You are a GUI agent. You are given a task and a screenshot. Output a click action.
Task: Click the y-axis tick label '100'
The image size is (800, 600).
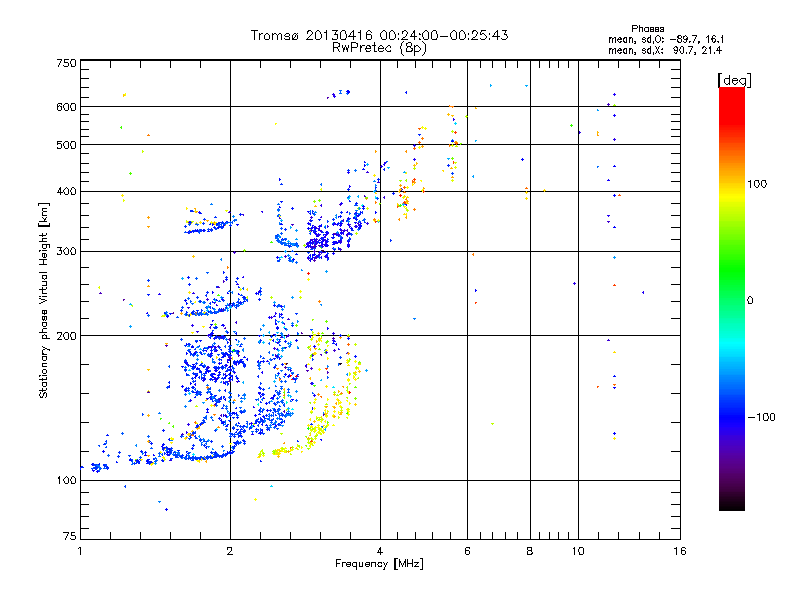click(x=66, y=481)
